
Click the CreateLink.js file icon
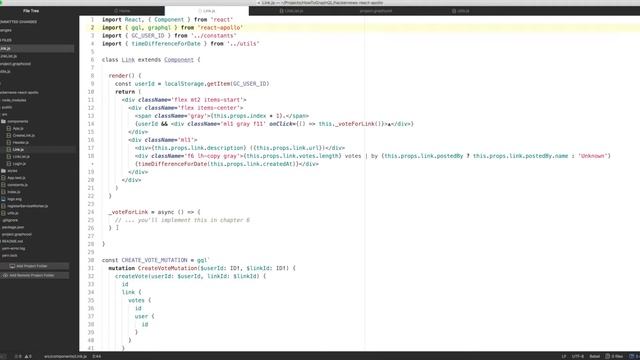tap(9, 136)
